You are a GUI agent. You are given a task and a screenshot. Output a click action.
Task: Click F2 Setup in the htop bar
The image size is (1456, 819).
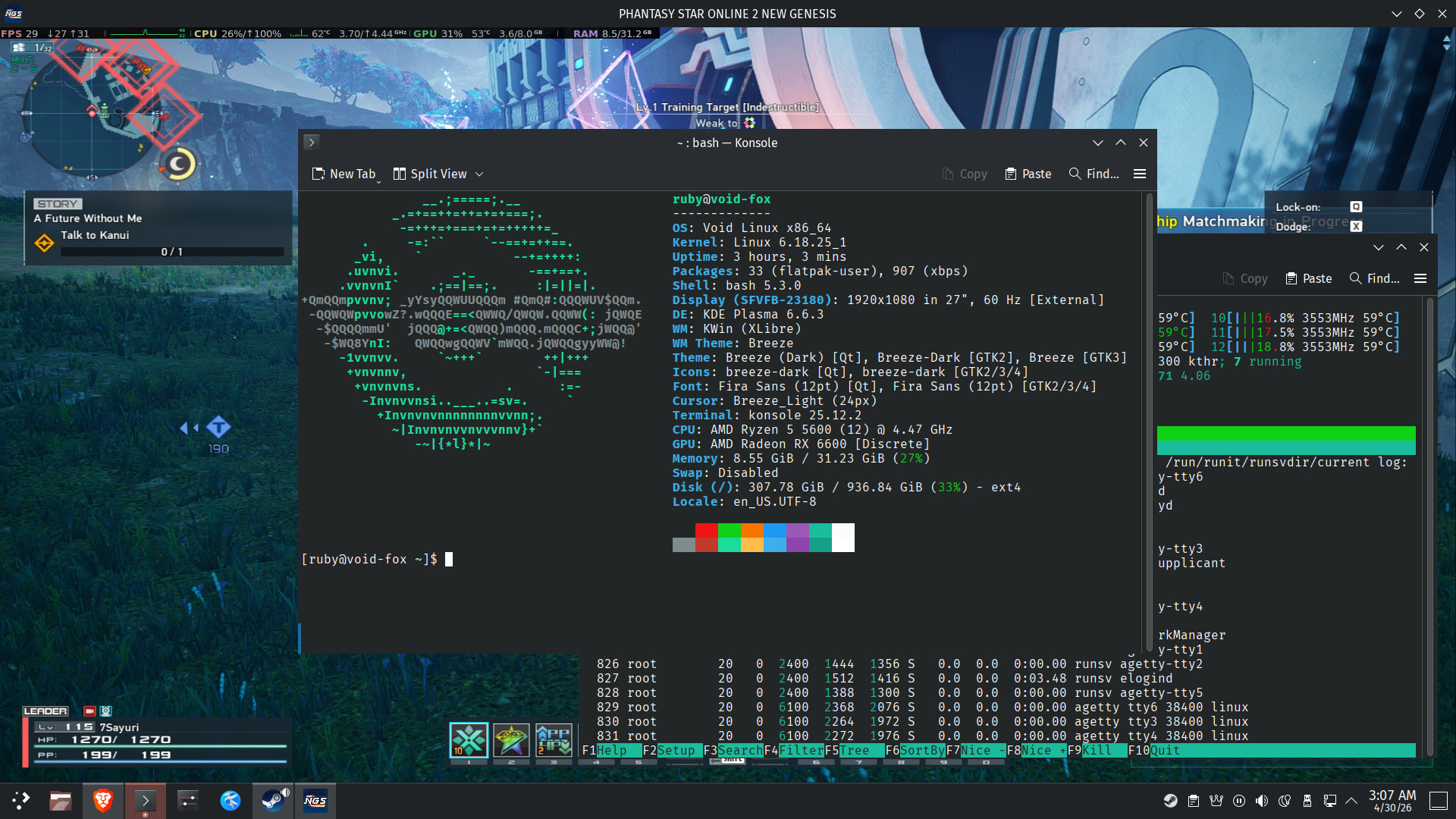point(669,750)
